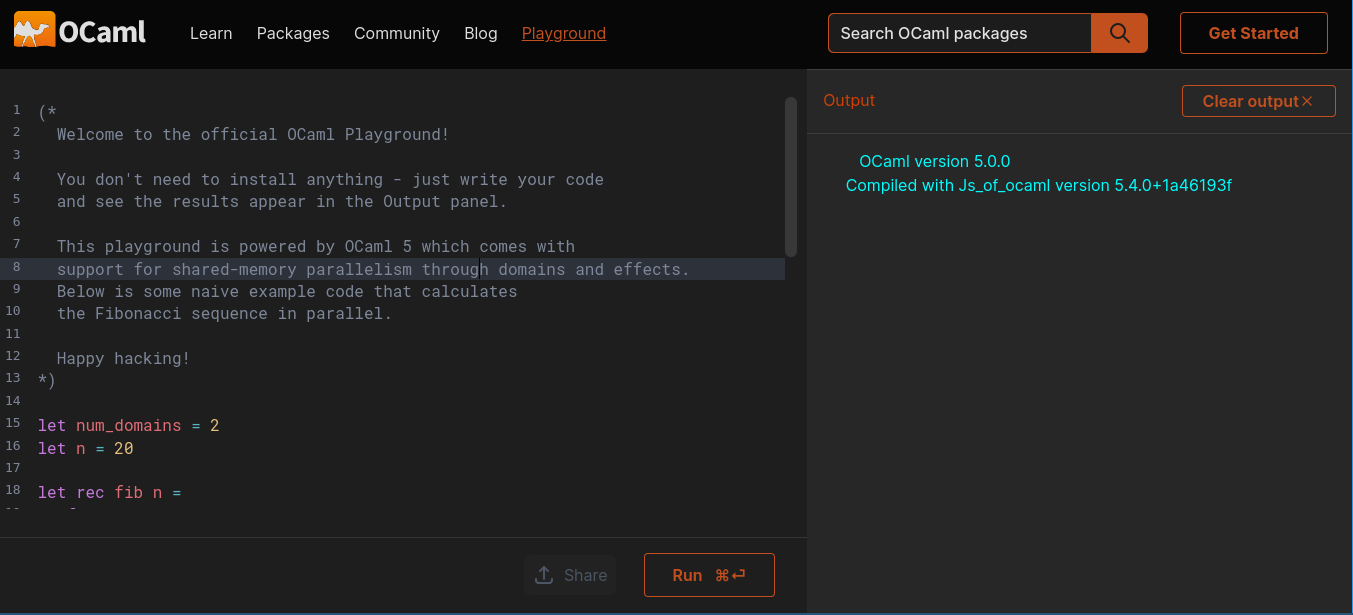Click line number 15 in the gutter
The image size is (1353, 615).
tap(12, 423)
